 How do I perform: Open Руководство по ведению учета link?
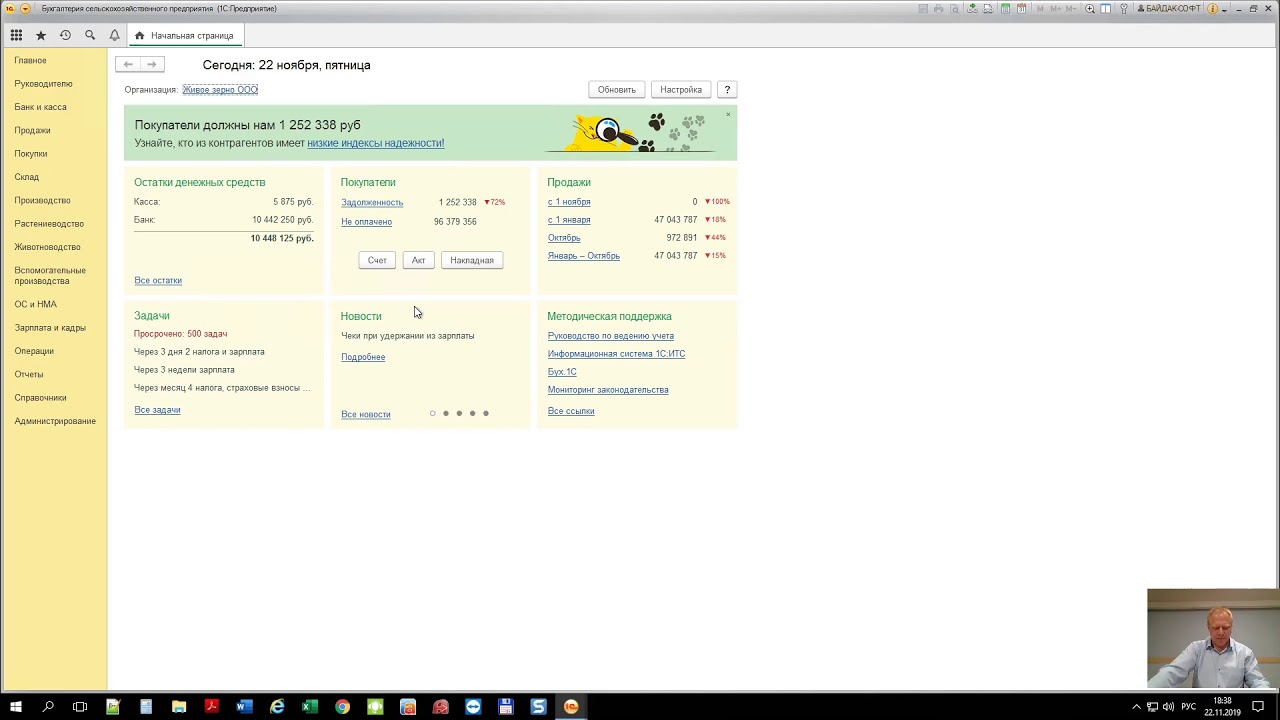pos(611,336)
